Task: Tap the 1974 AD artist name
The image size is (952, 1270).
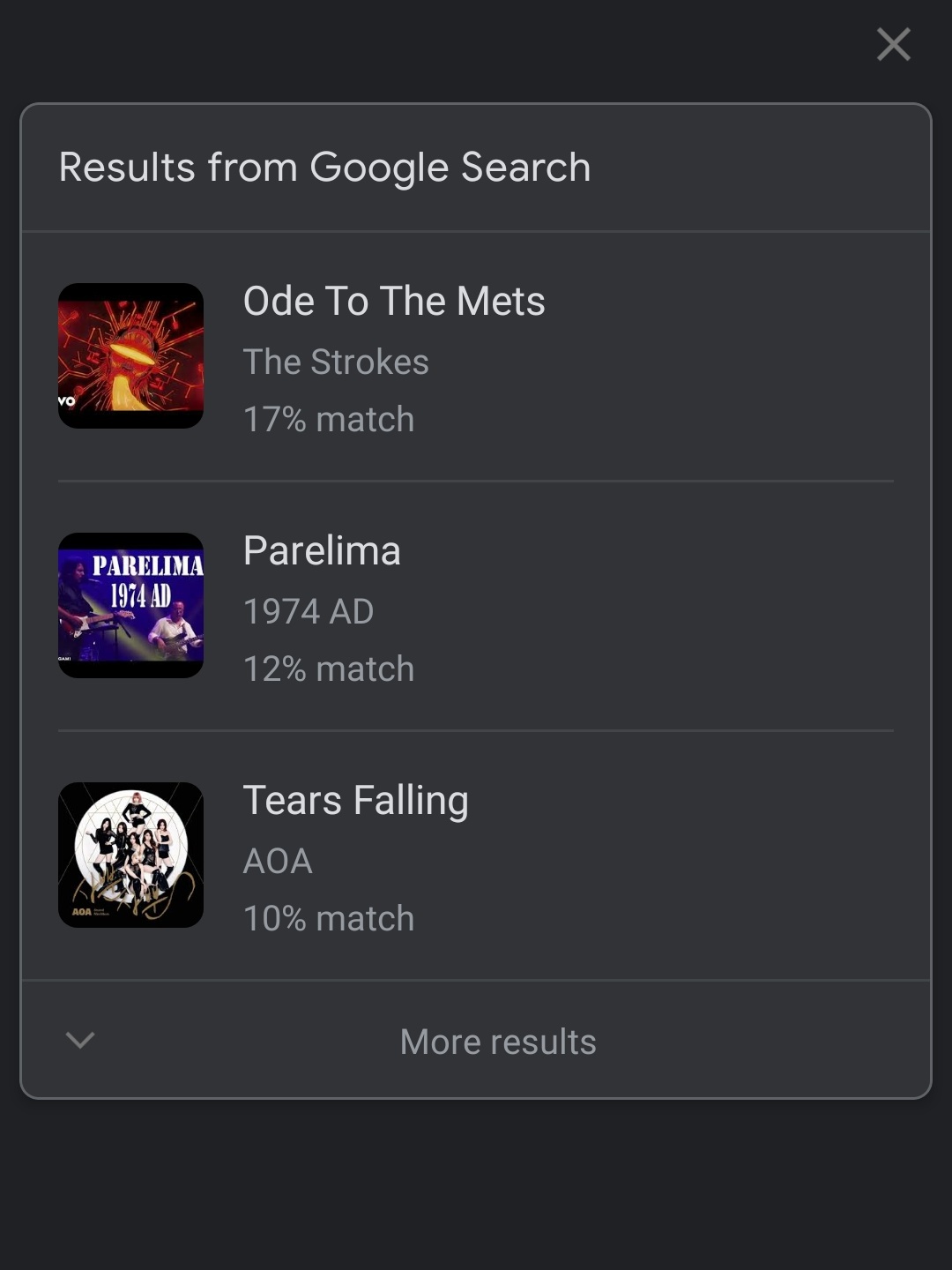Action: [x=309, y=612]
